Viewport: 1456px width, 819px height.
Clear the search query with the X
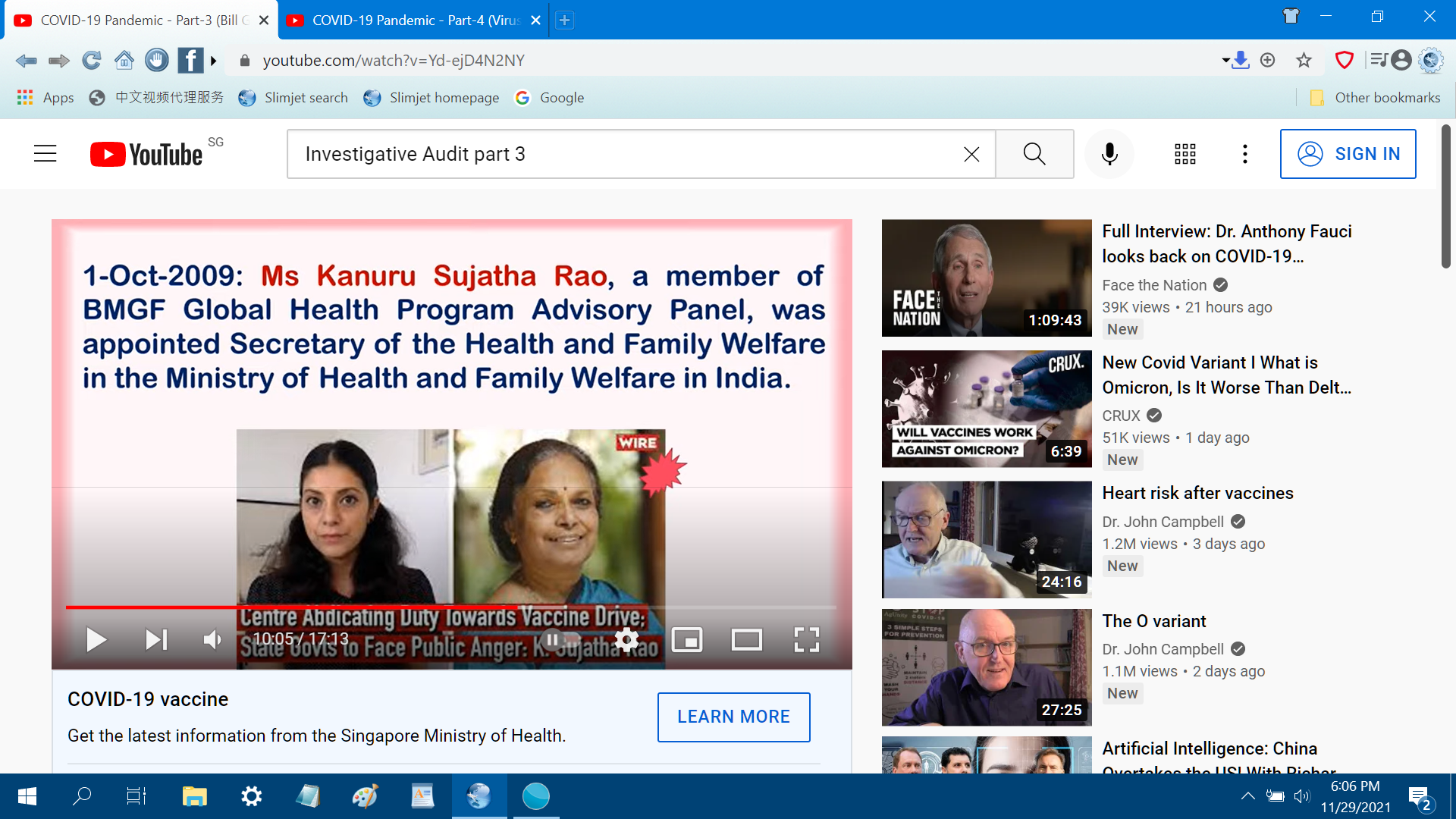[x=971, y=154]
